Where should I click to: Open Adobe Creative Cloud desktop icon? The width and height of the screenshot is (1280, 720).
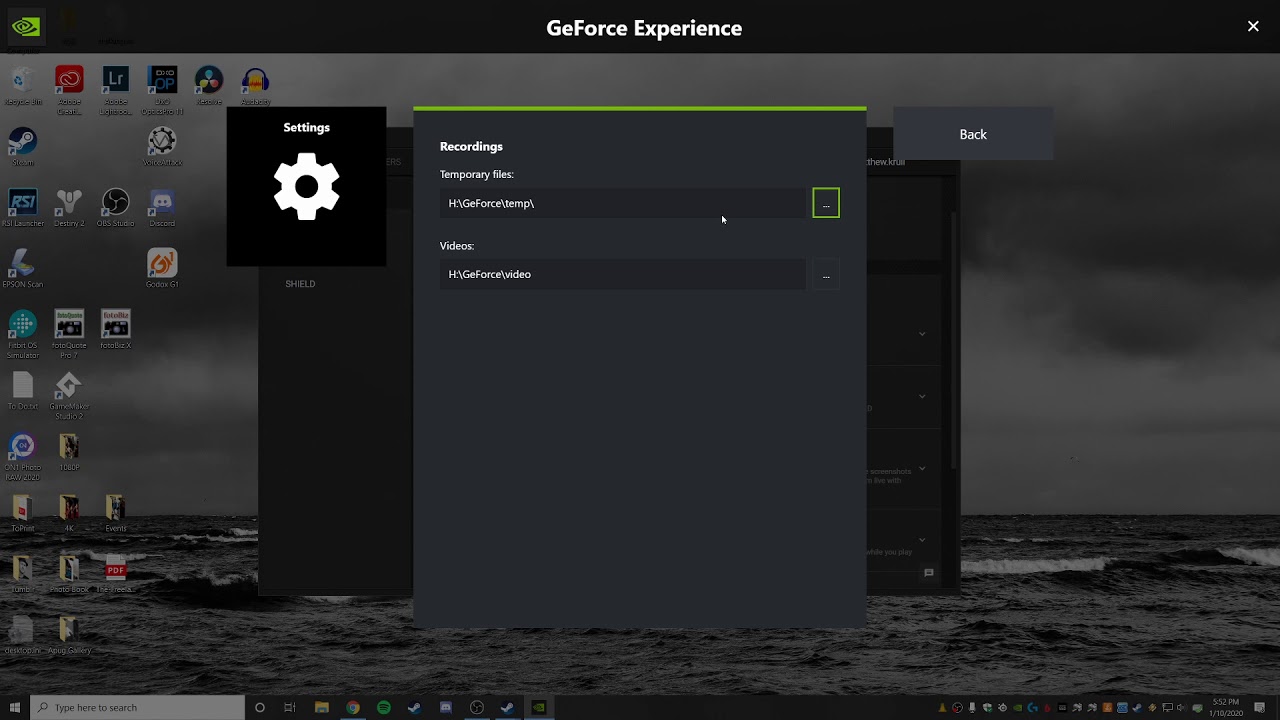69,90
